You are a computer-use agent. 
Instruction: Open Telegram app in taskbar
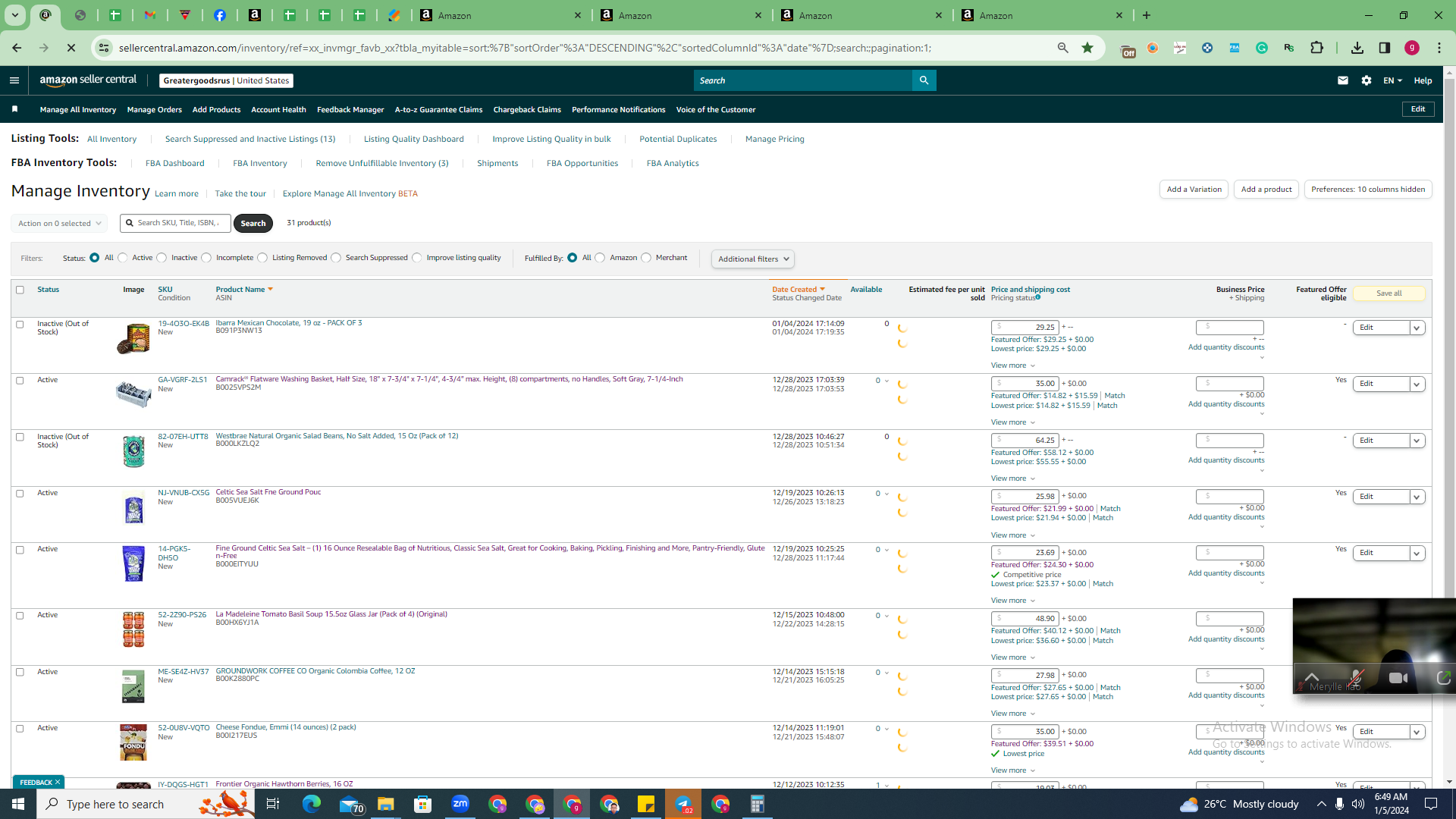pos(683,804)
